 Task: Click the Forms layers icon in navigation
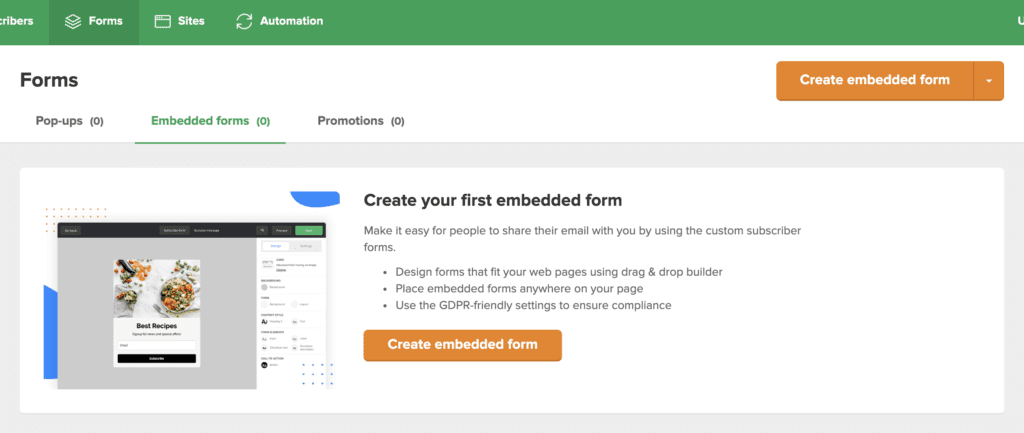[72, 21]
